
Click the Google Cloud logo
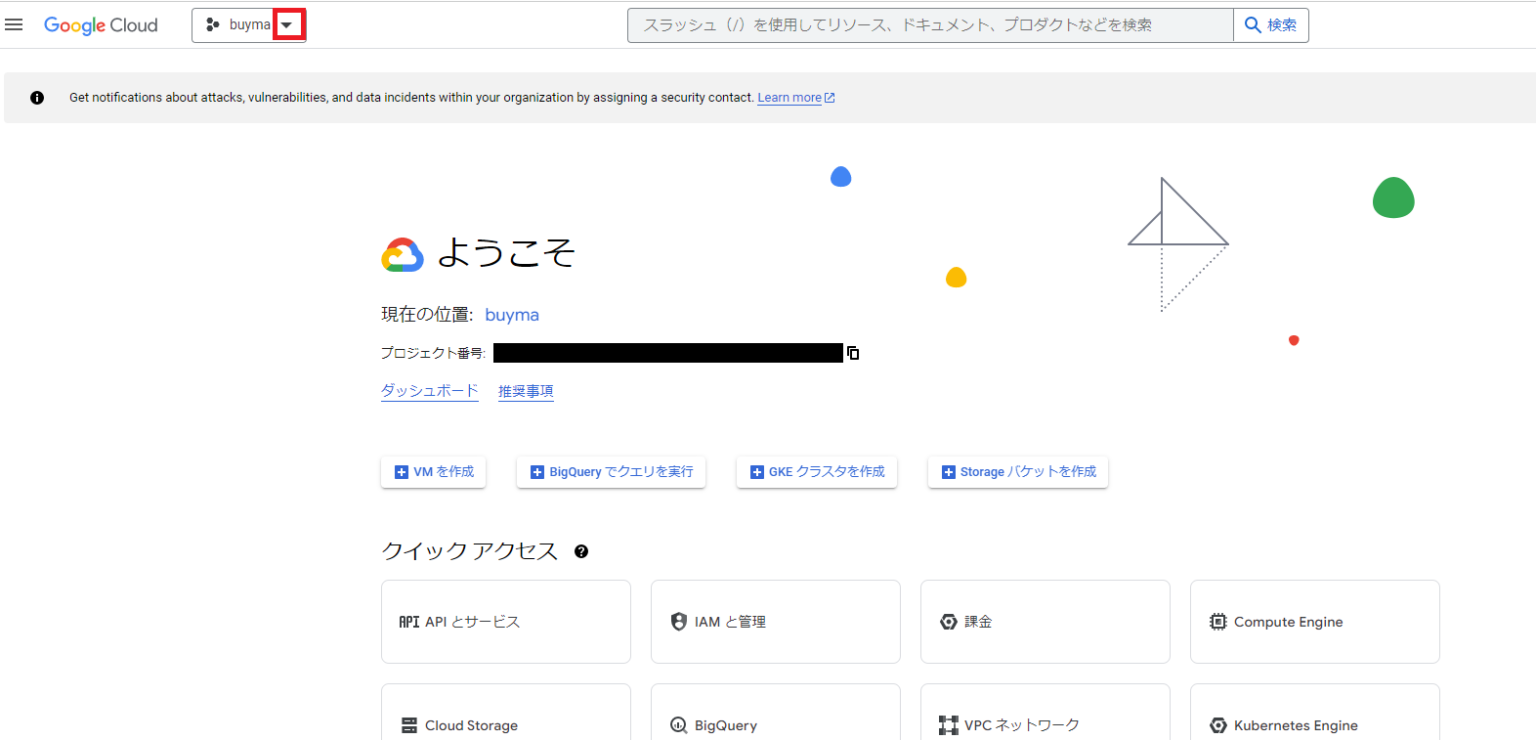coord(100,25)
